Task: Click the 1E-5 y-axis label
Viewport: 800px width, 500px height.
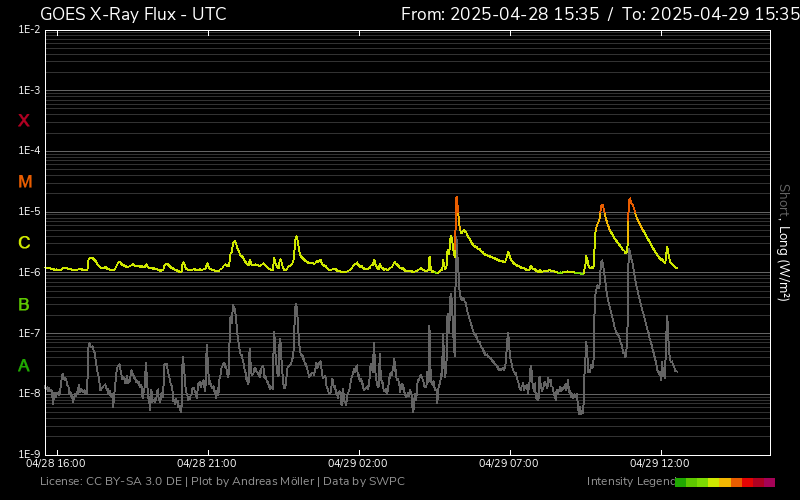Action: (x=29, y=211)
